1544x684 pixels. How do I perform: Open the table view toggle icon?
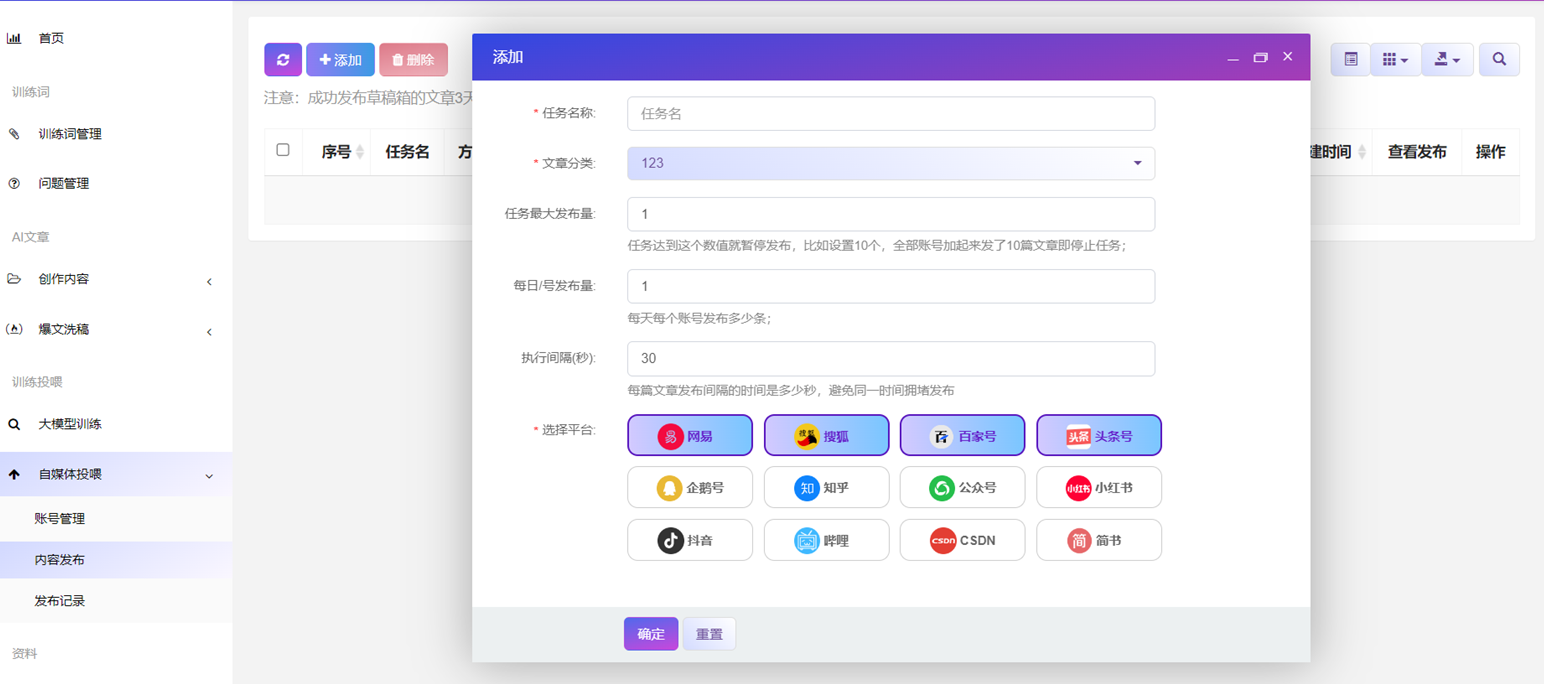point(1350,60)
